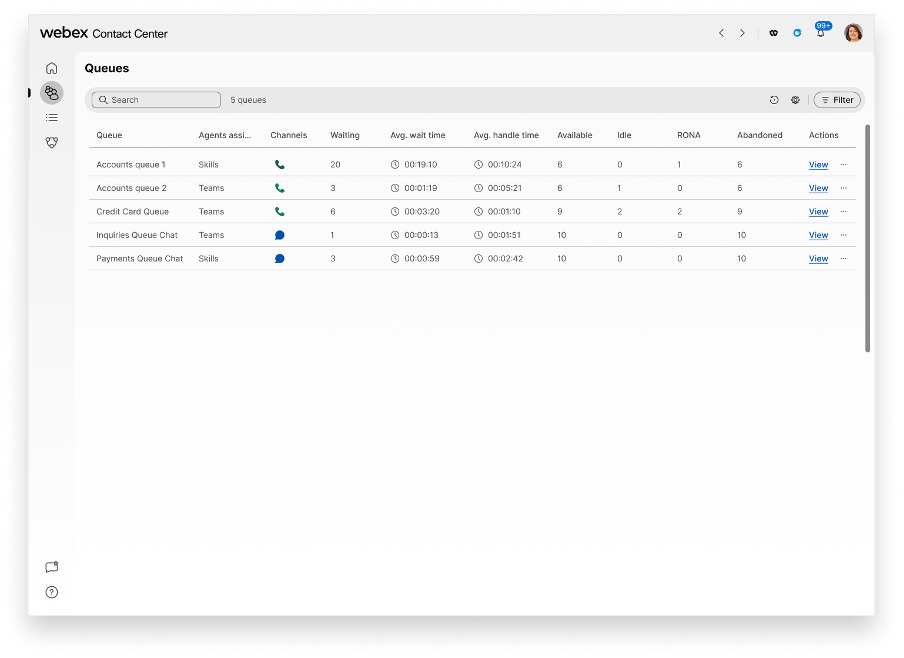View Accounts queue 1 details
904x658 pixels.
click(x=818, y=164)
